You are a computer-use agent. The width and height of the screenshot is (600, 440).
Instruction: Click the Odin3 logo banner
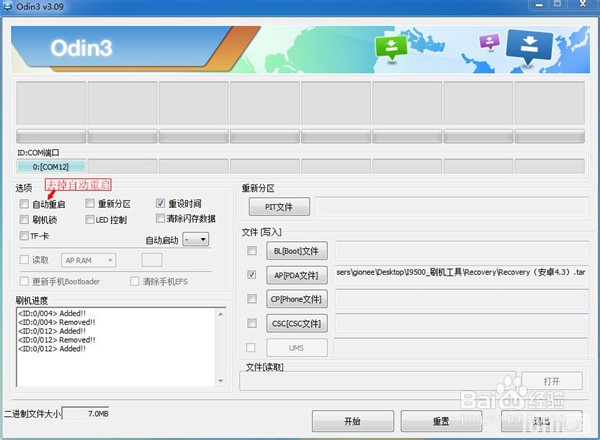click(x=82, y=48)
